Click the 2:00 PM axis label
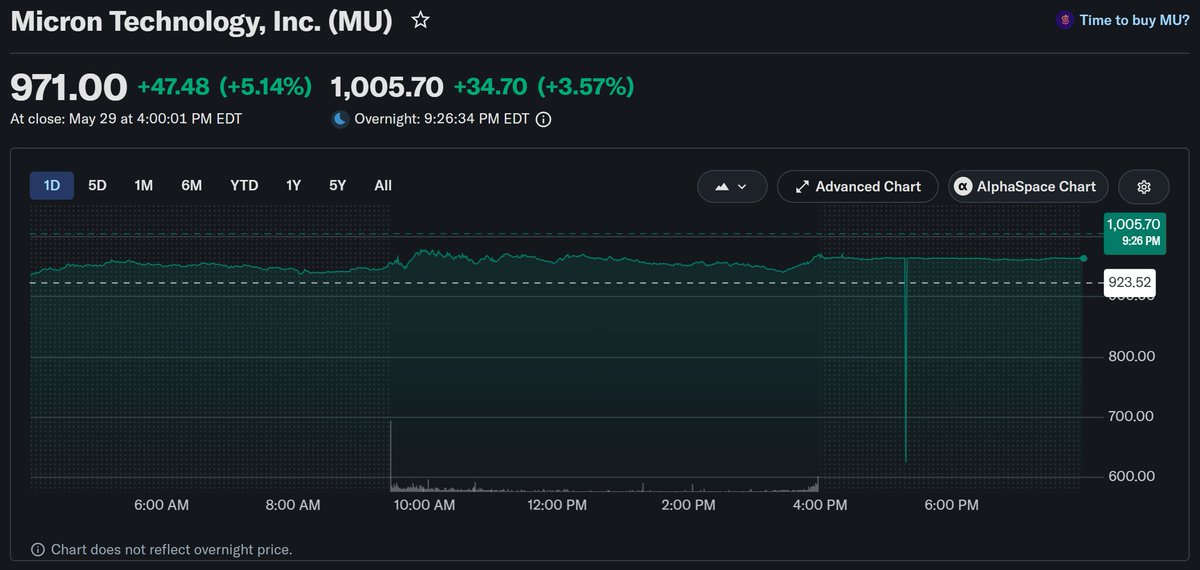The width and height of the screenshot is (1200, 570). coord(691,506)
